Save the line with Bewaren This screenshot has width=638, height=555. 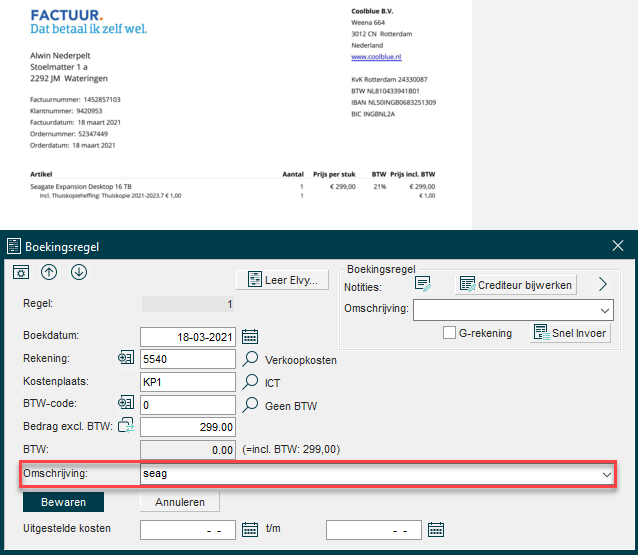click(63, 502)
